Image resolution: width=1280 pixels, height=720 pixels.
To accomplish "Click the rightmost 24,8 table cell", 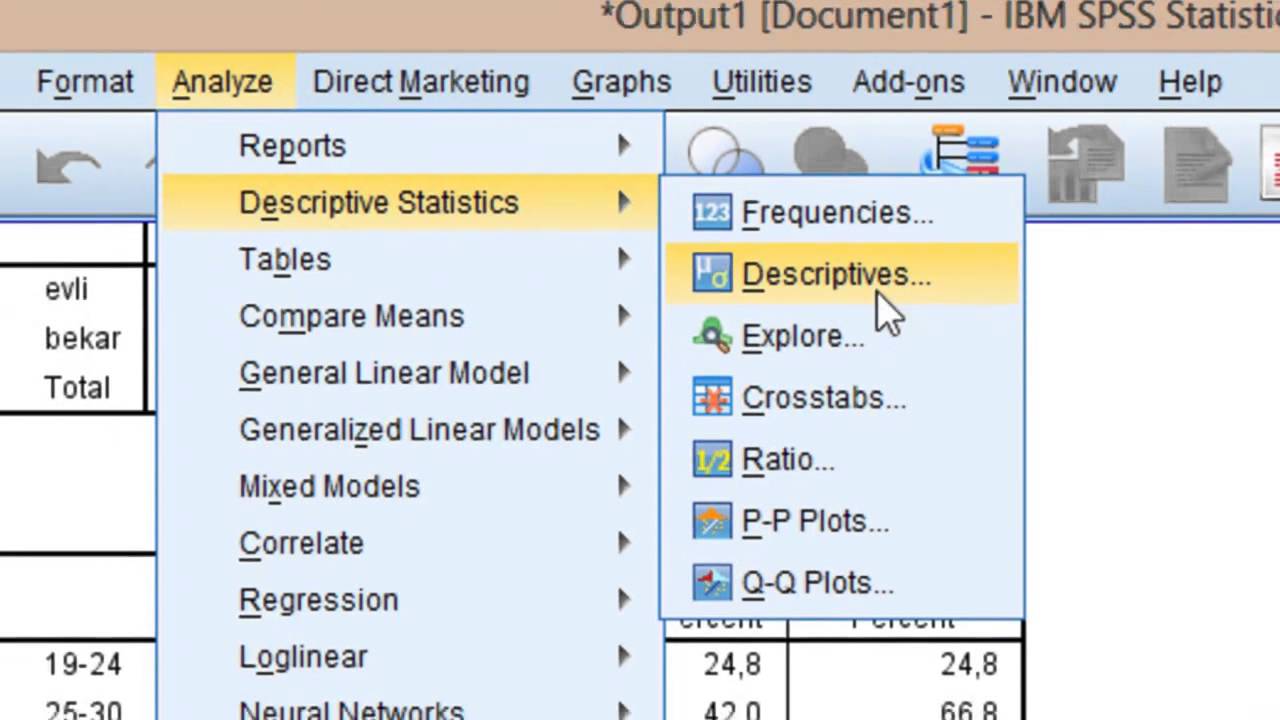I will pyautogui.click(x=968, y=664).
